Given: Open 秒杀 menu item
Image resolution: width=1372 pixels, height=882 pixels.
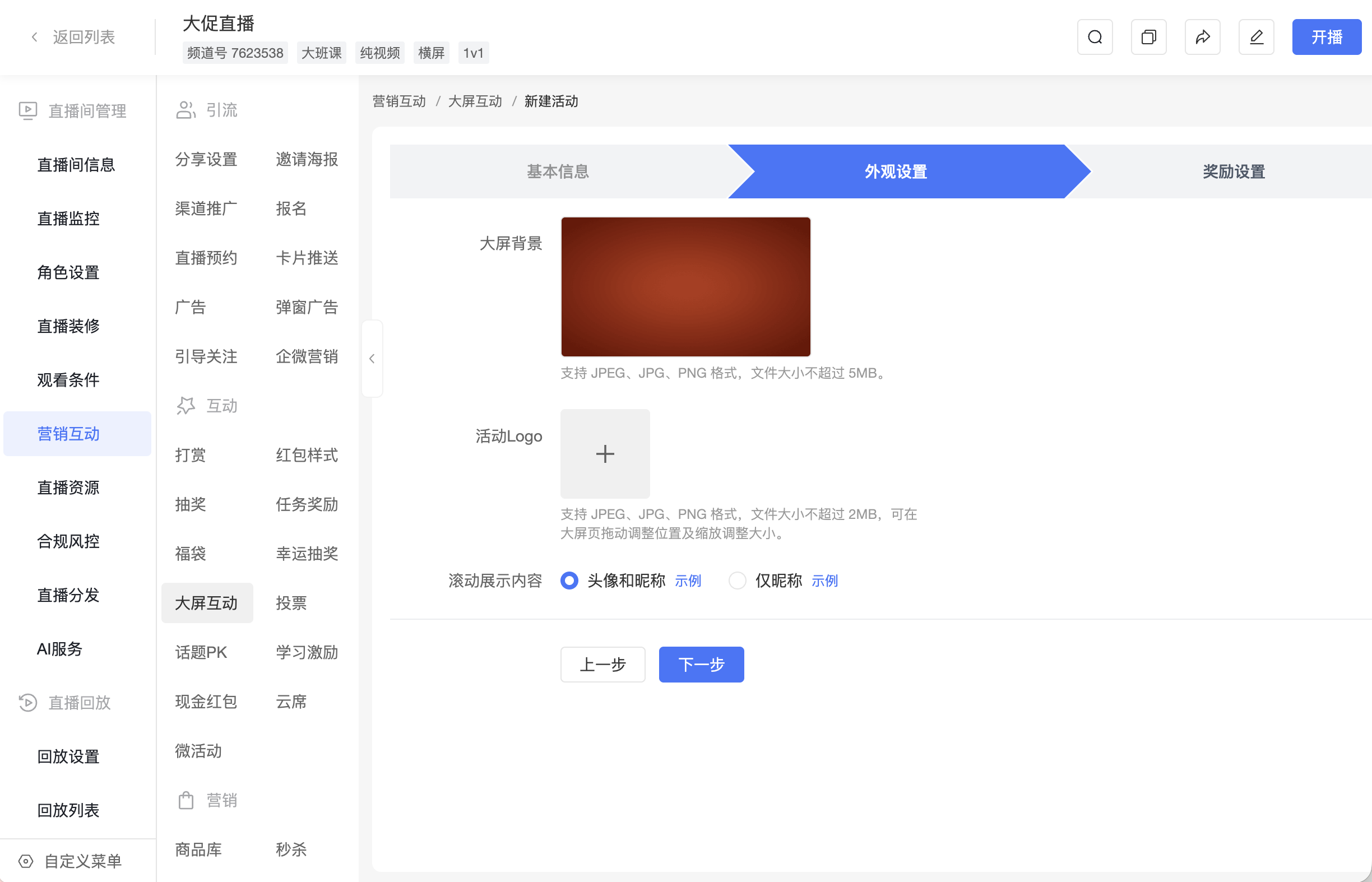Looking at the screenshot, I should point(291,849).
